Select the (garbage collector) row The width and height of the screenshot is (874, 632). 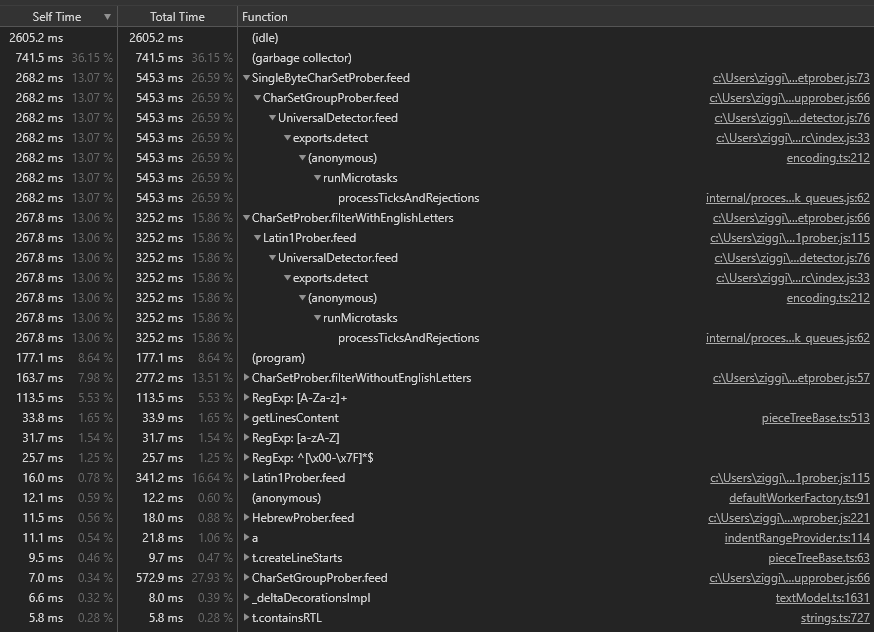click(400, 58)
